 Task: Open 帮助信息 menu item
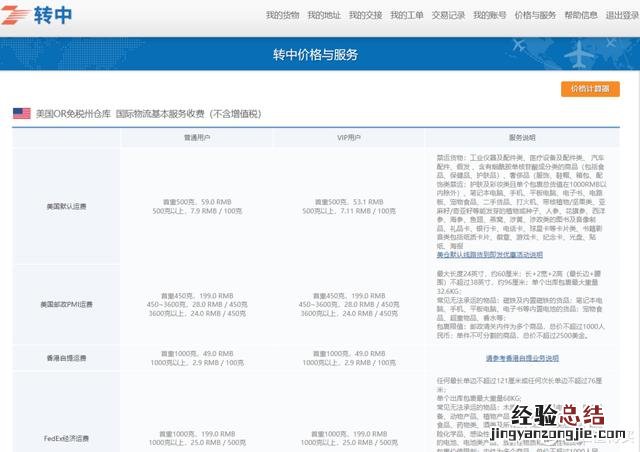click(x=581, y=16)
